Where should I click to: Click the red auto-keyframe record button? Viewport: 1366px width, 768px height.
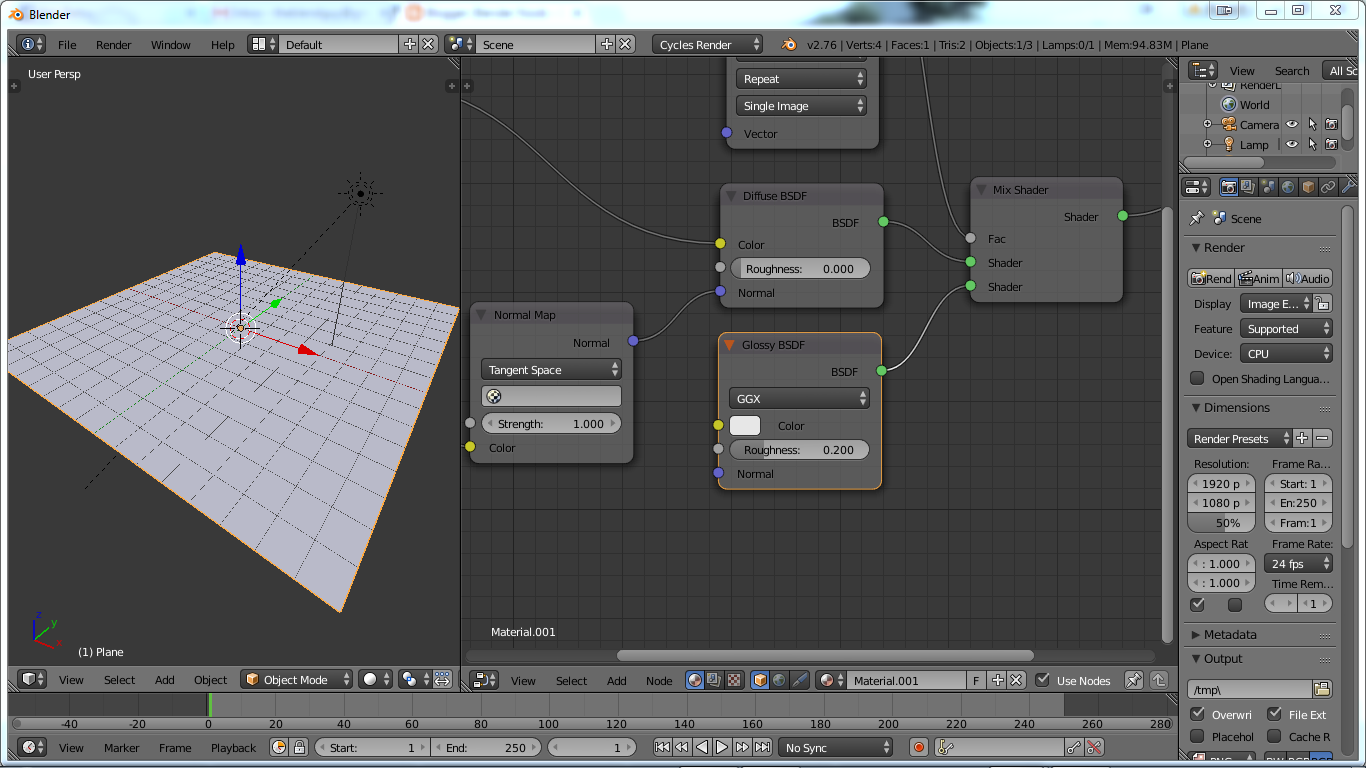(920, 747)
